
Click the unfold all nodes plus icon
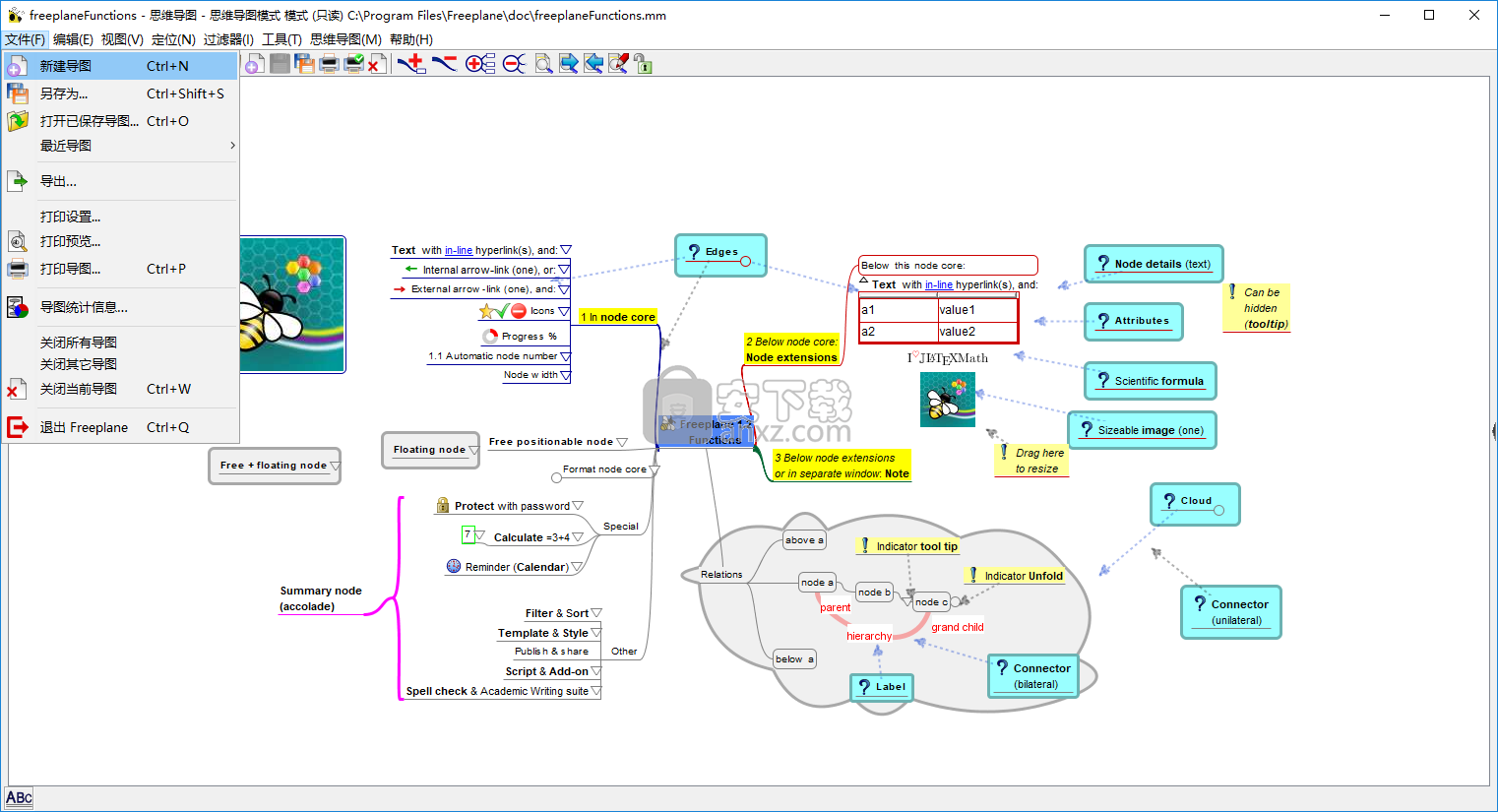[x=480, y=64]
